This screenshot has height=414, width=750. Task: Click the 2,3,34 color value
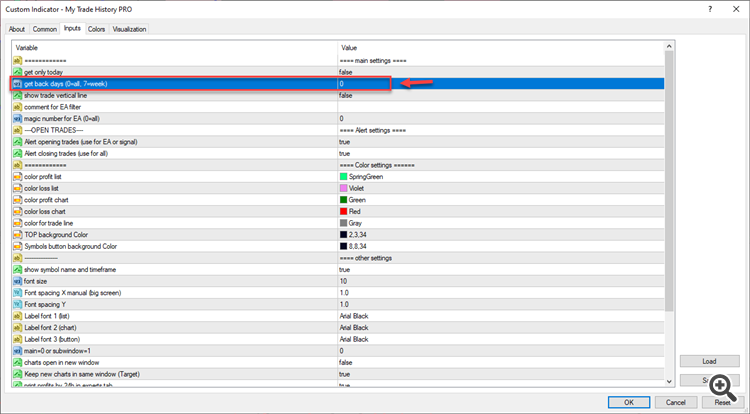(x=358, y=235)
